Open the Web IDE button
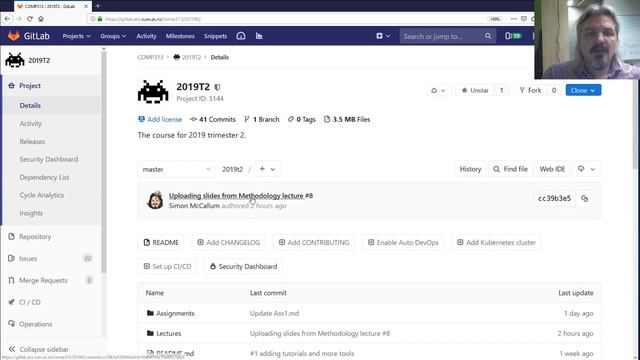Screen dimensions: 640x360 (552, 169)
